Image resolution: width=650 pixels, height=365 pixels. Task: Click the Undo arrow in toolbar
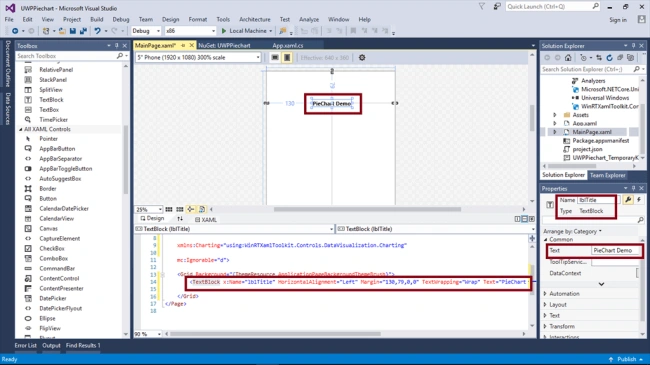coord(97,31)
